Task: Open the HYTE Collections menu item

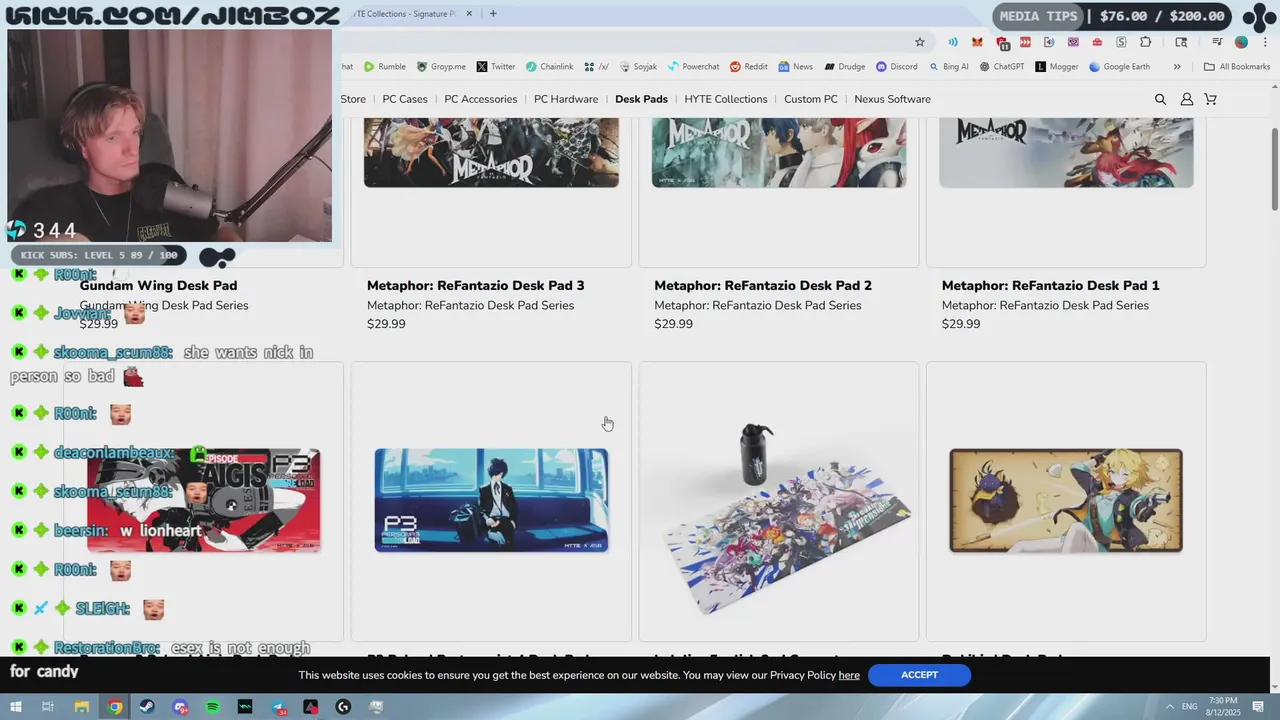Action: pos(726,99)
